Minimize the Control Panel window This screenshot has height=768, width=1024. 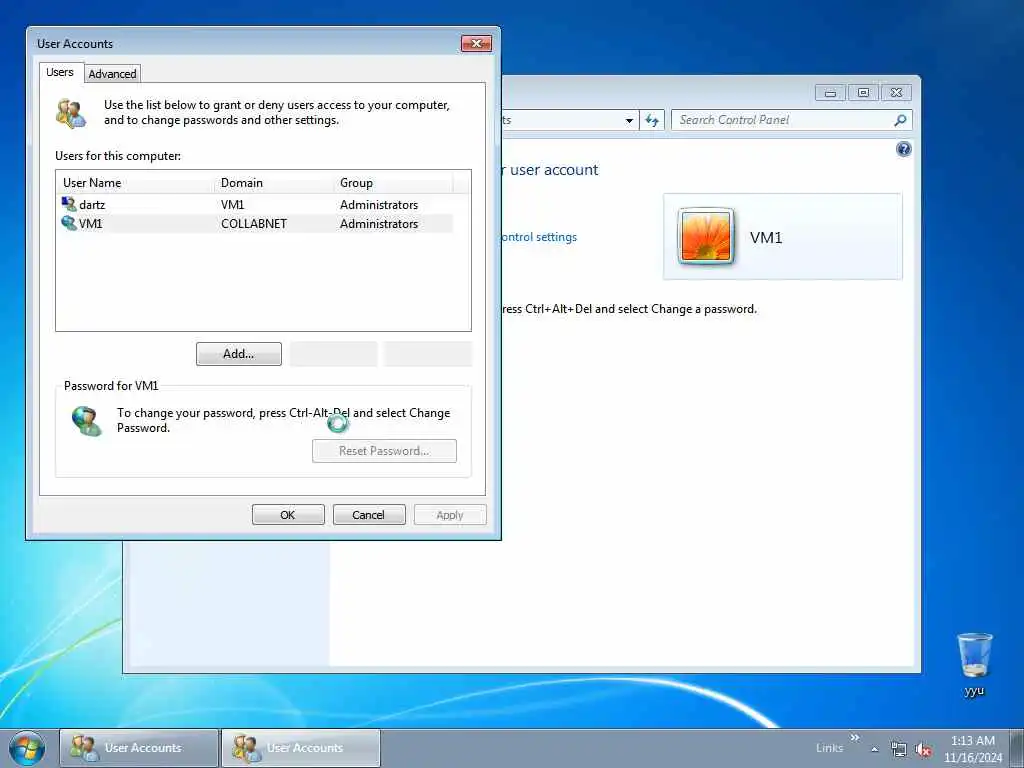click(x=830, y=93)
